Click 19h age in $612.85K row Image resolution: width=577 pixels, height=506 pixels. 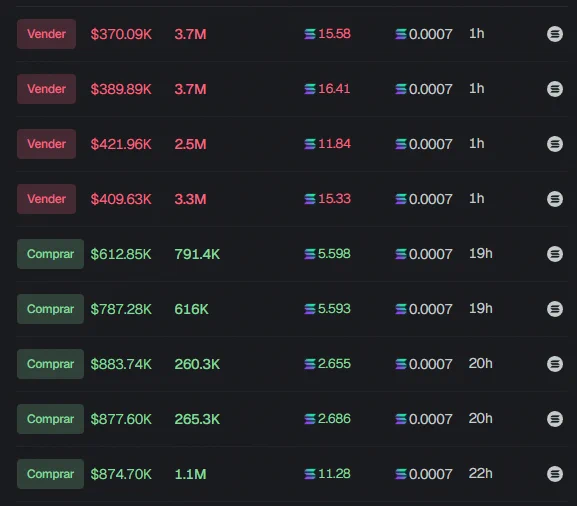point(481,254)
